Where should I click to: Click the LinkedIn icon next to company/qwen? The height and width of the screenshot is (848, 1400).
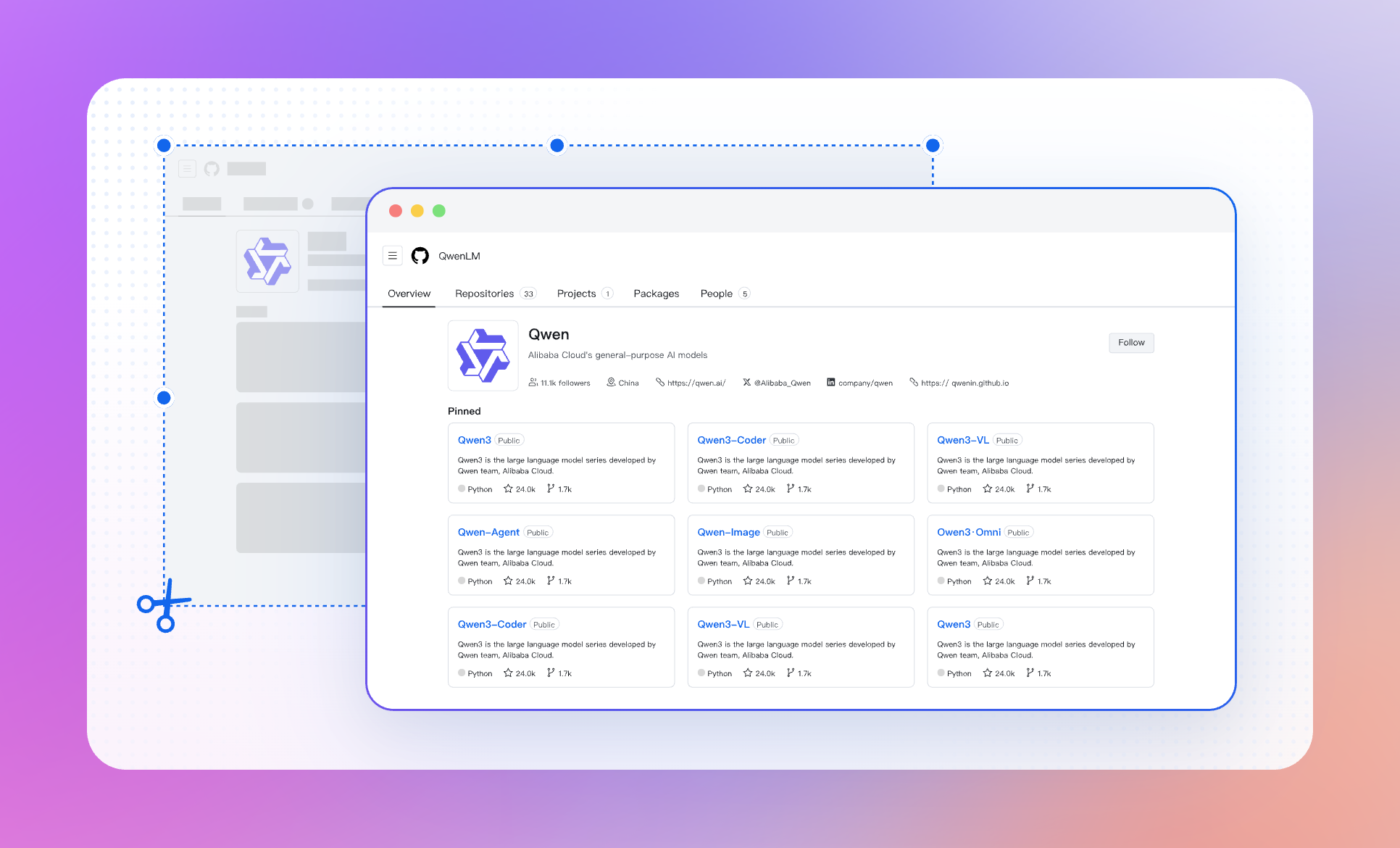coord(831,383)
